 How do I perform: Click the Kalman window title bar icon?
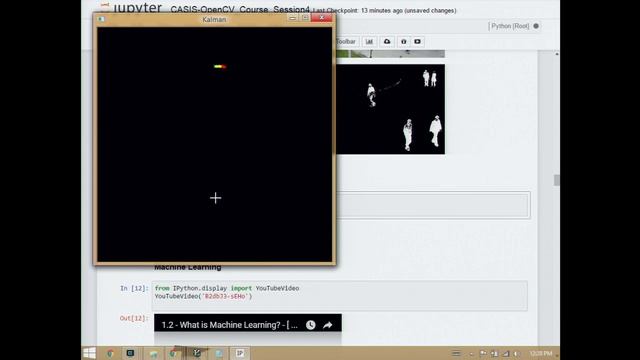point(101,19)
